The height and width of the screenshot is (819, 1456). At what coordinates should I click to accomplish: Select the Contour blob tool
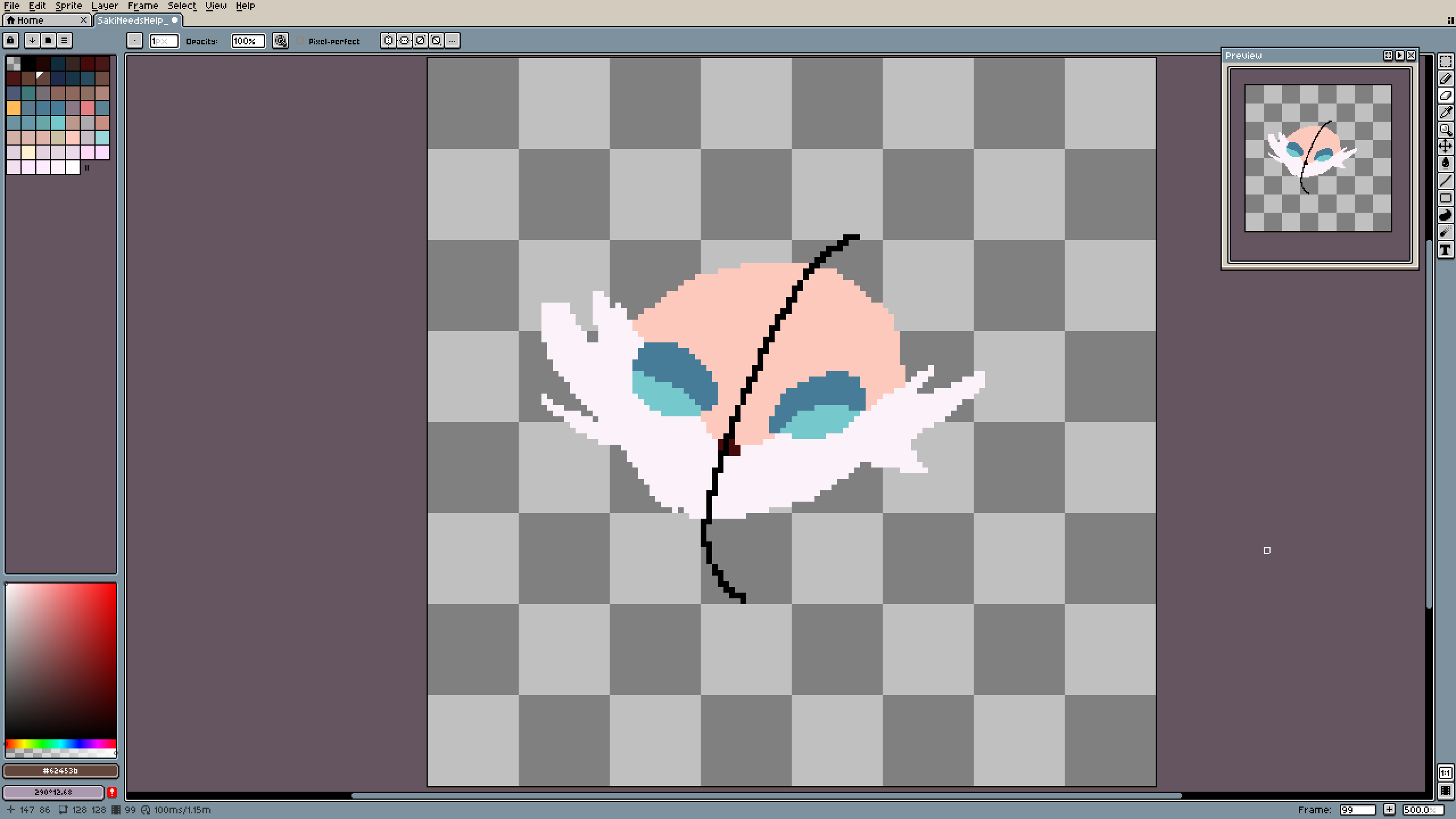click(1445, 215)
